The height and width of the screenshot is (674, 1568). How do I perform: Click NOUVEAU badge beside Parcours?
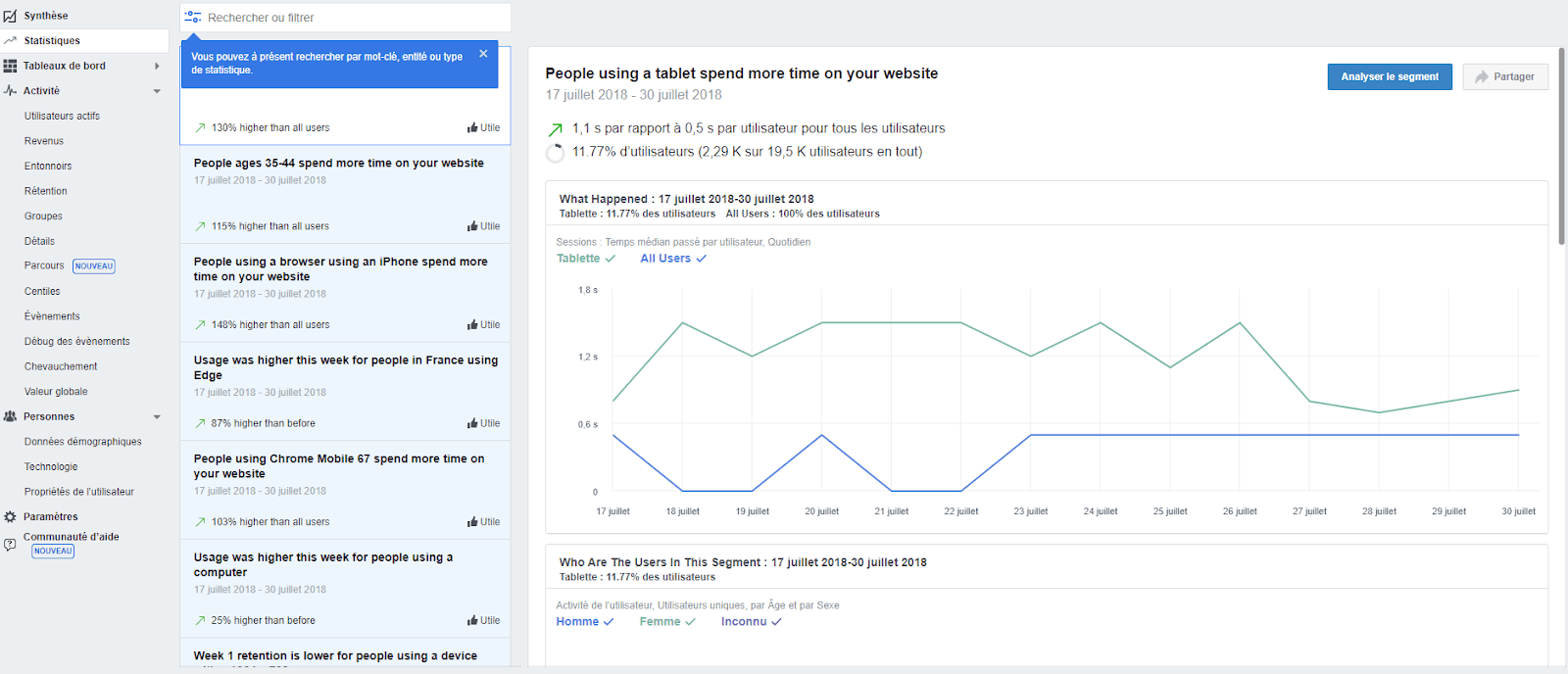point(94,266)
